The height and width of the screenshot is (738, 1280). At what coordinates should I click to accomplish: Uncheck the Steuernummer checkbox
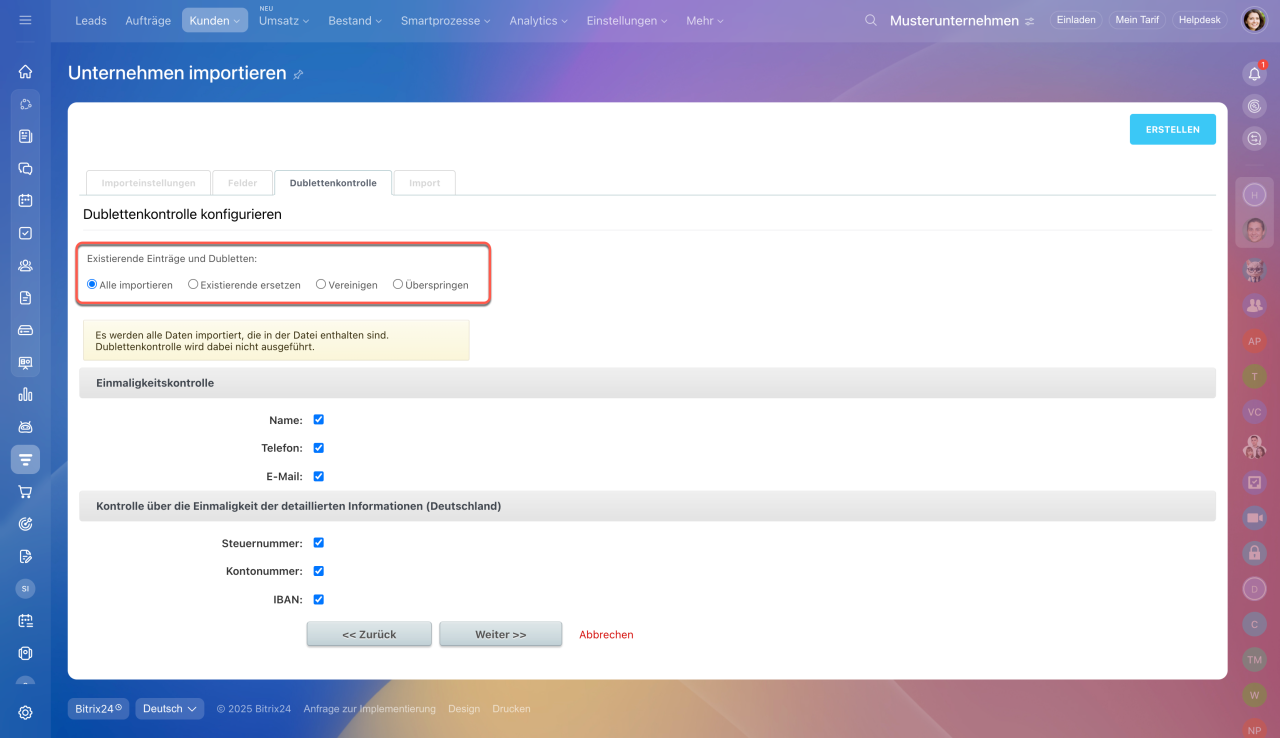(x=319, y=543)
